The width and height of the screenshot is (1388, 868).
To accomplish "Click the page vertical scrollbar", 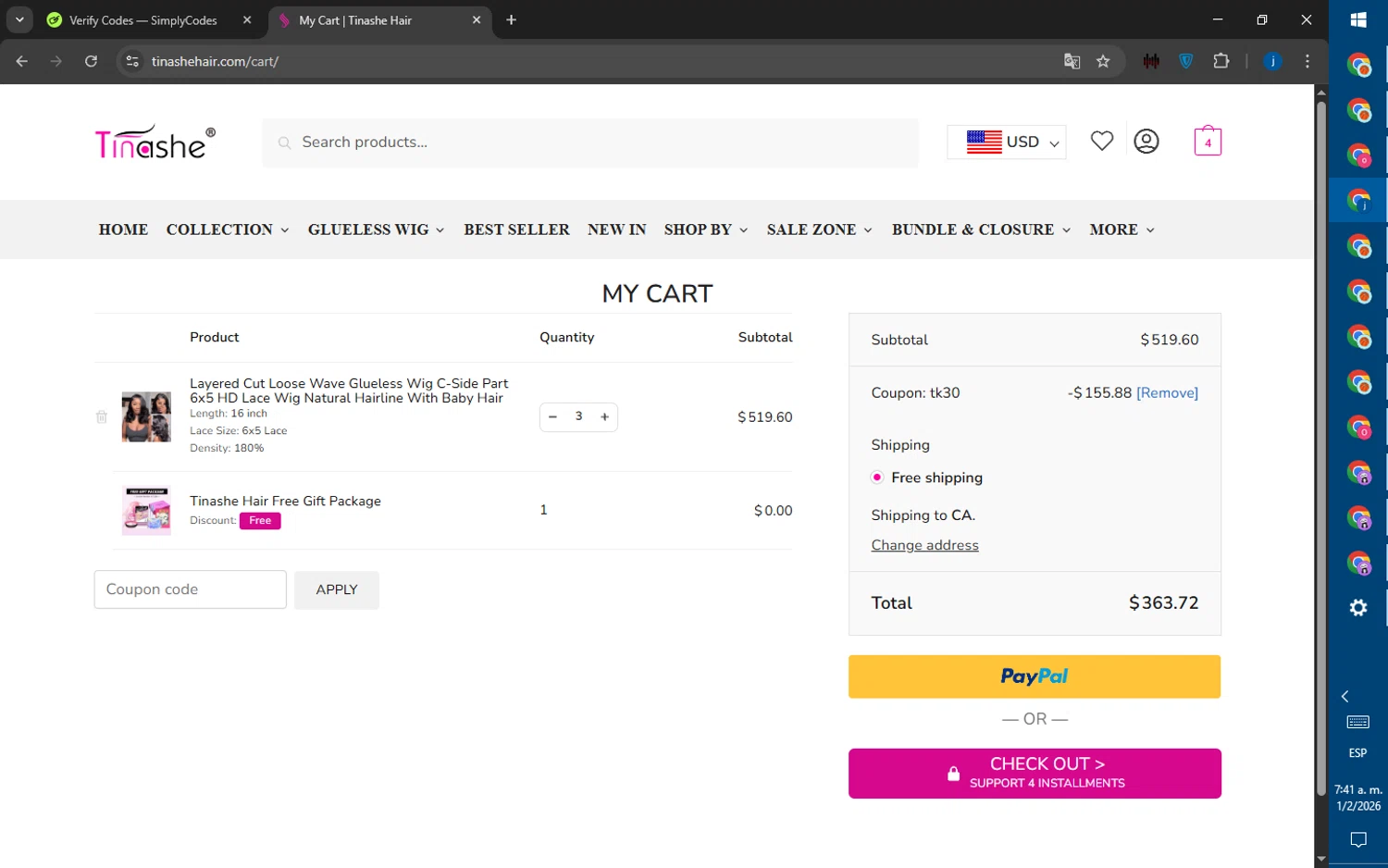I will pos(1321,448).
